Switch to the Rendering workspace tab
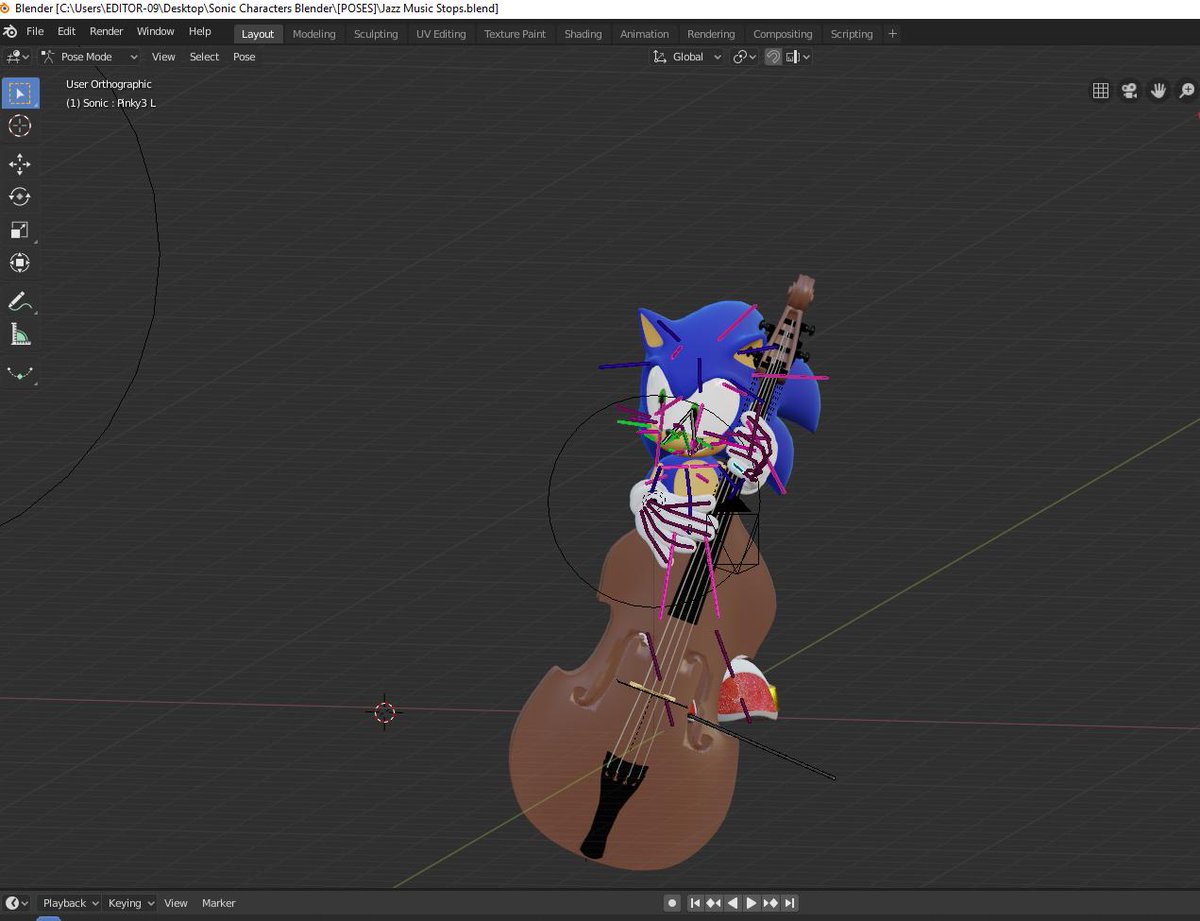Screen dimensions: 1200x921 pyautogui.click(x=711, y=34)
